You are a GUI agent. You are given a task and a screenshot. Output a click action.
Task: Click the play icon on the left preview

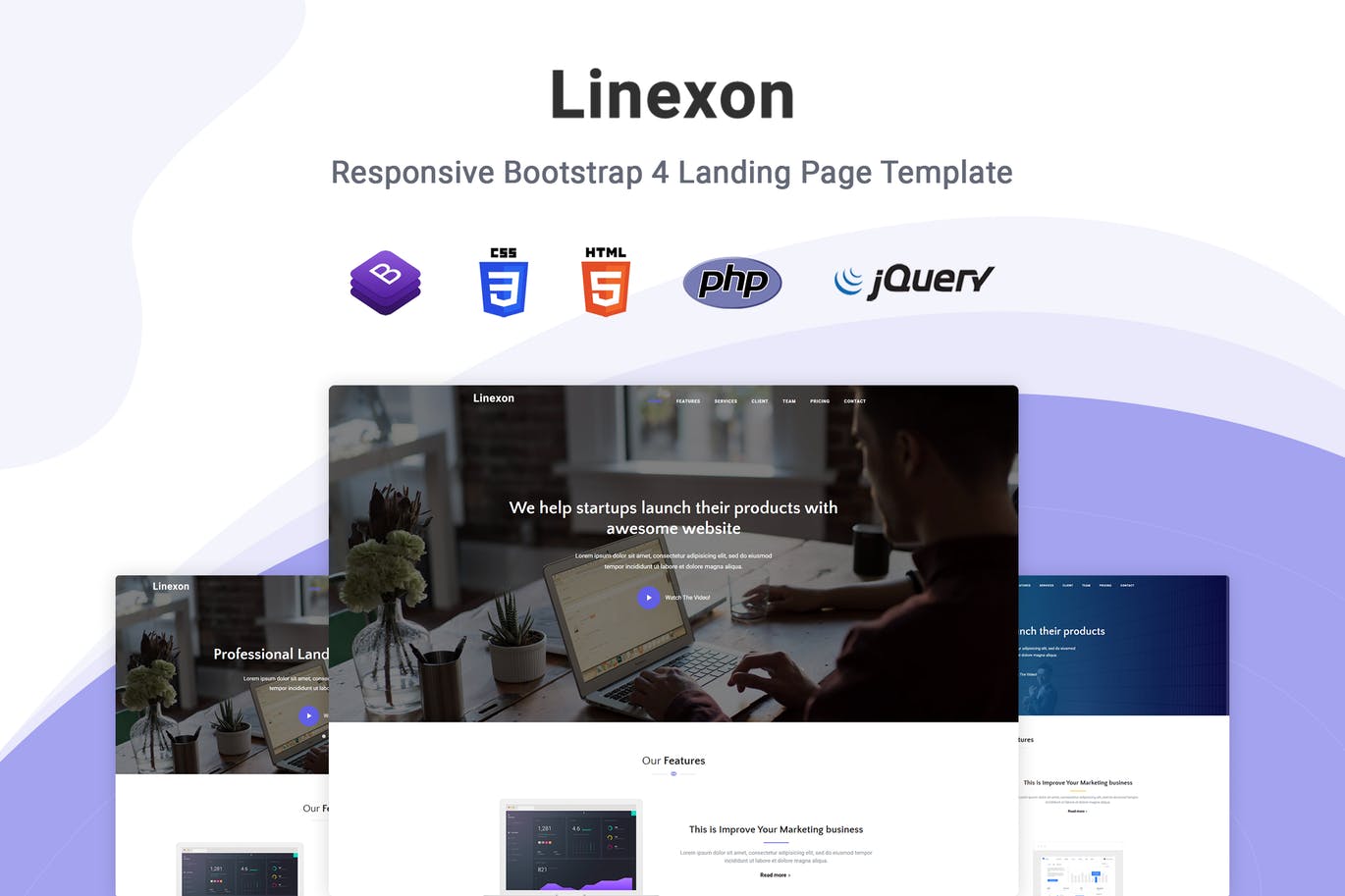(x=308, y=715)
